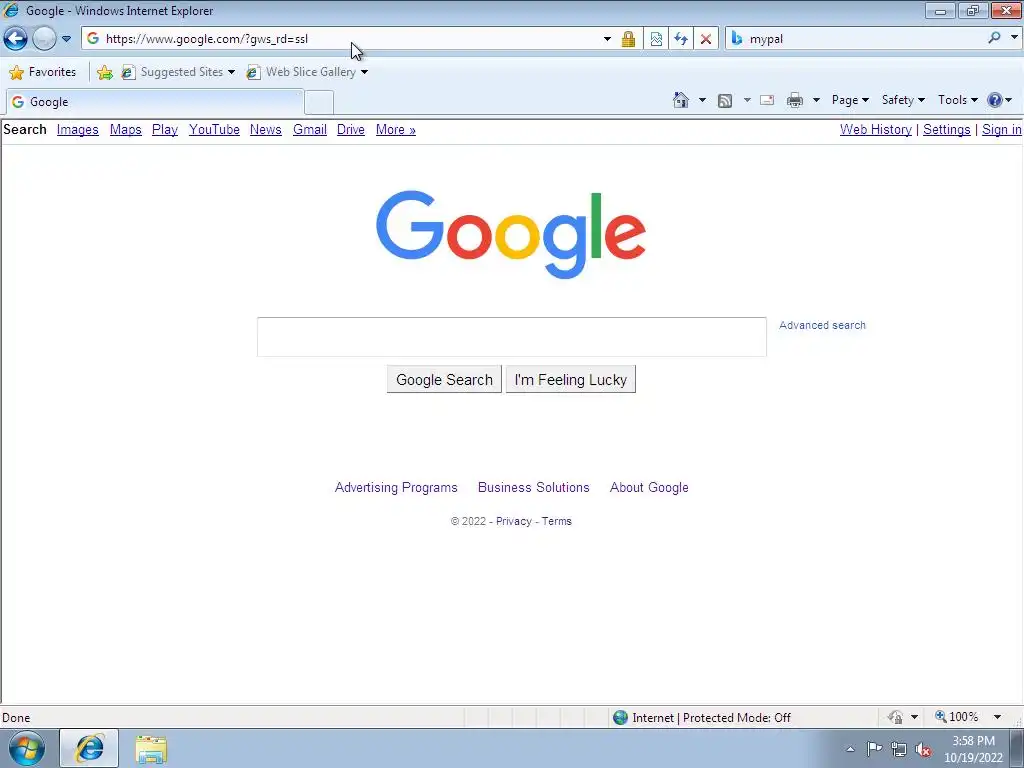Viewport: 1024px width, 768px height.
Task: Click the Read Mail envelope icon
Action: pyautogui.click(x=767, y=100)
